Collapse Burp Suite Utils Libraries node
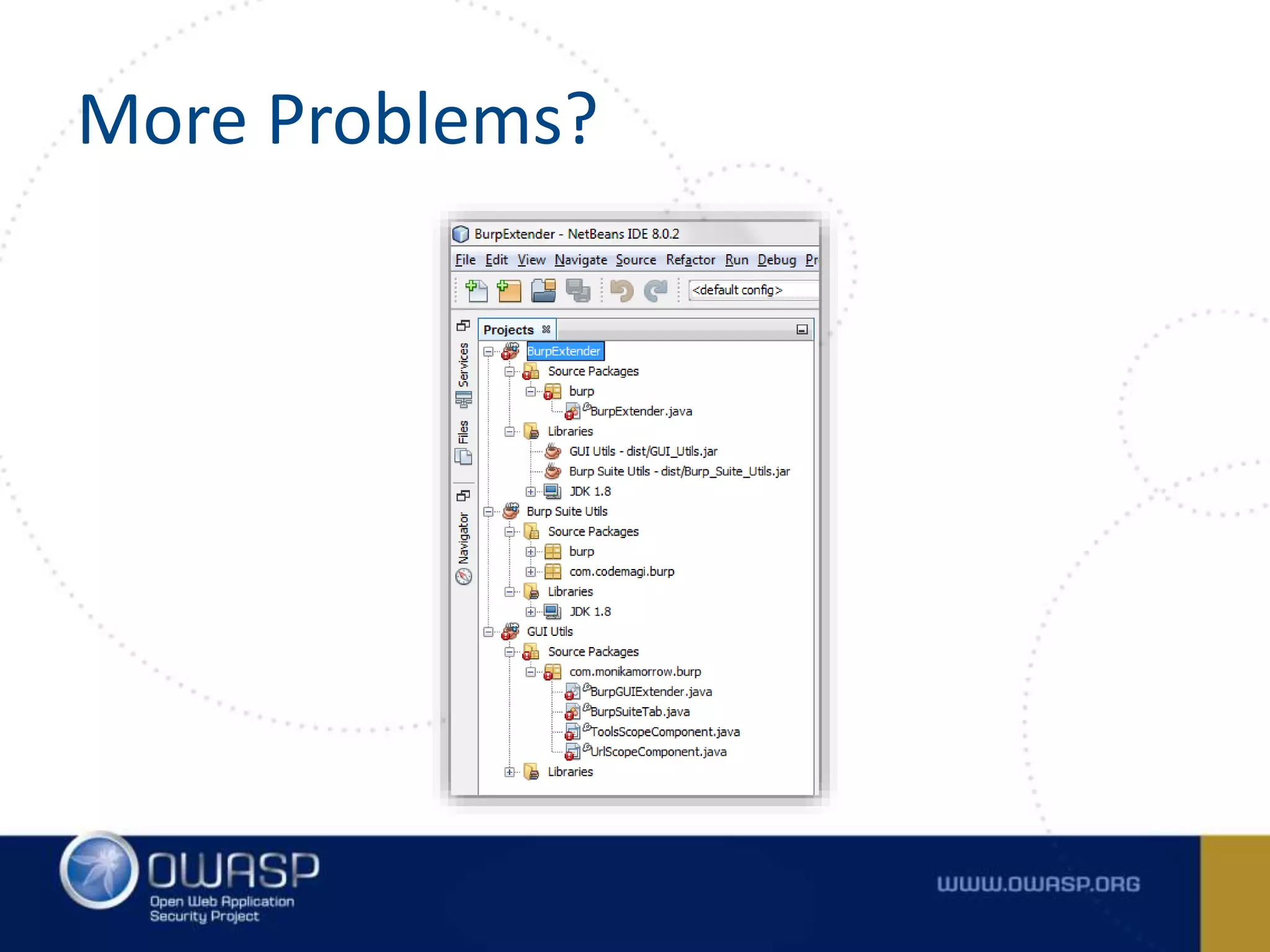1270x952 pixels. pyautogui.click(x=510, y=592)
